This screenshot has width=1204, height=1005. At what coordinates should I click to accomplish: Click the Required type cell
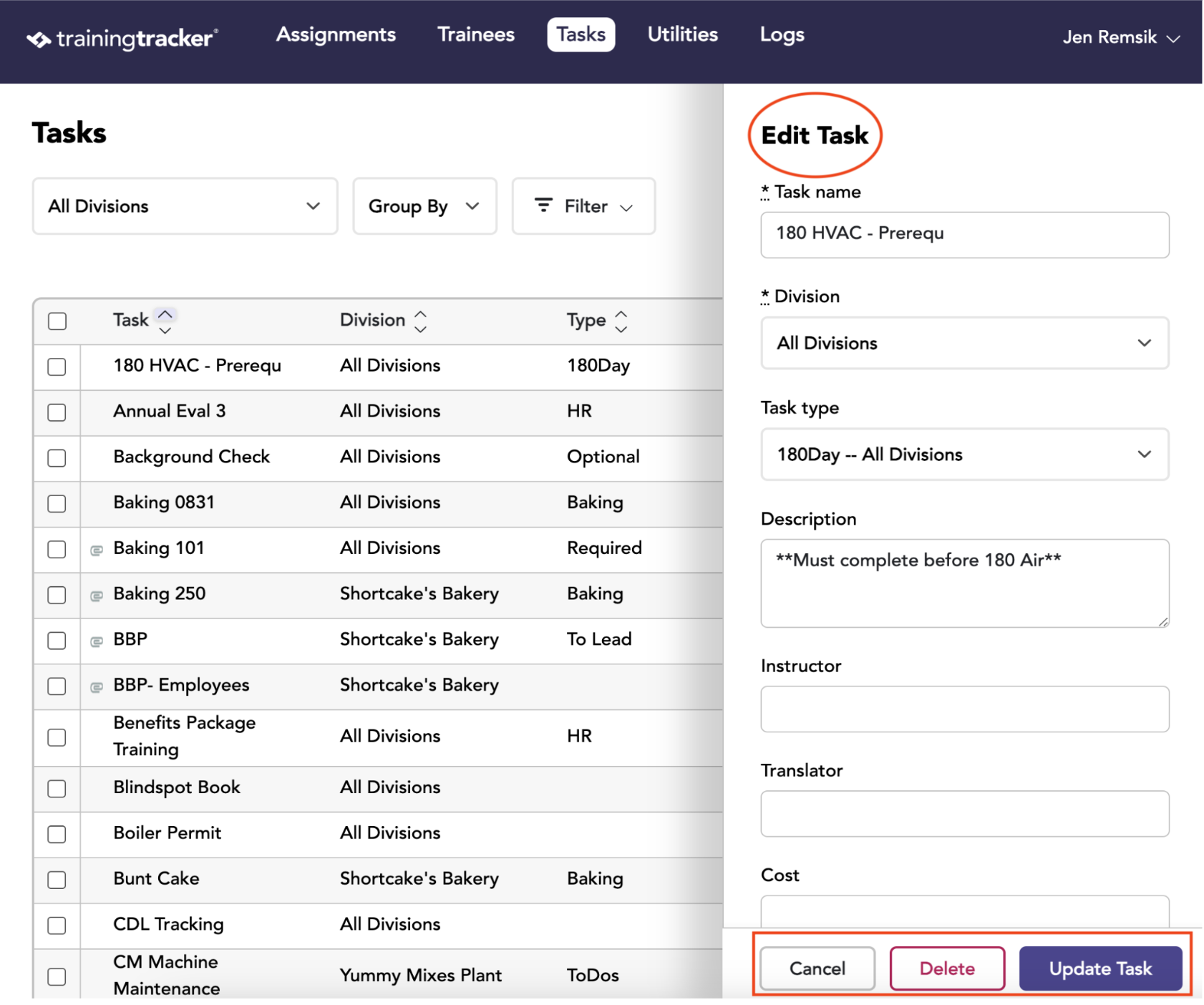pyautogui.click(x=604, y=548)
